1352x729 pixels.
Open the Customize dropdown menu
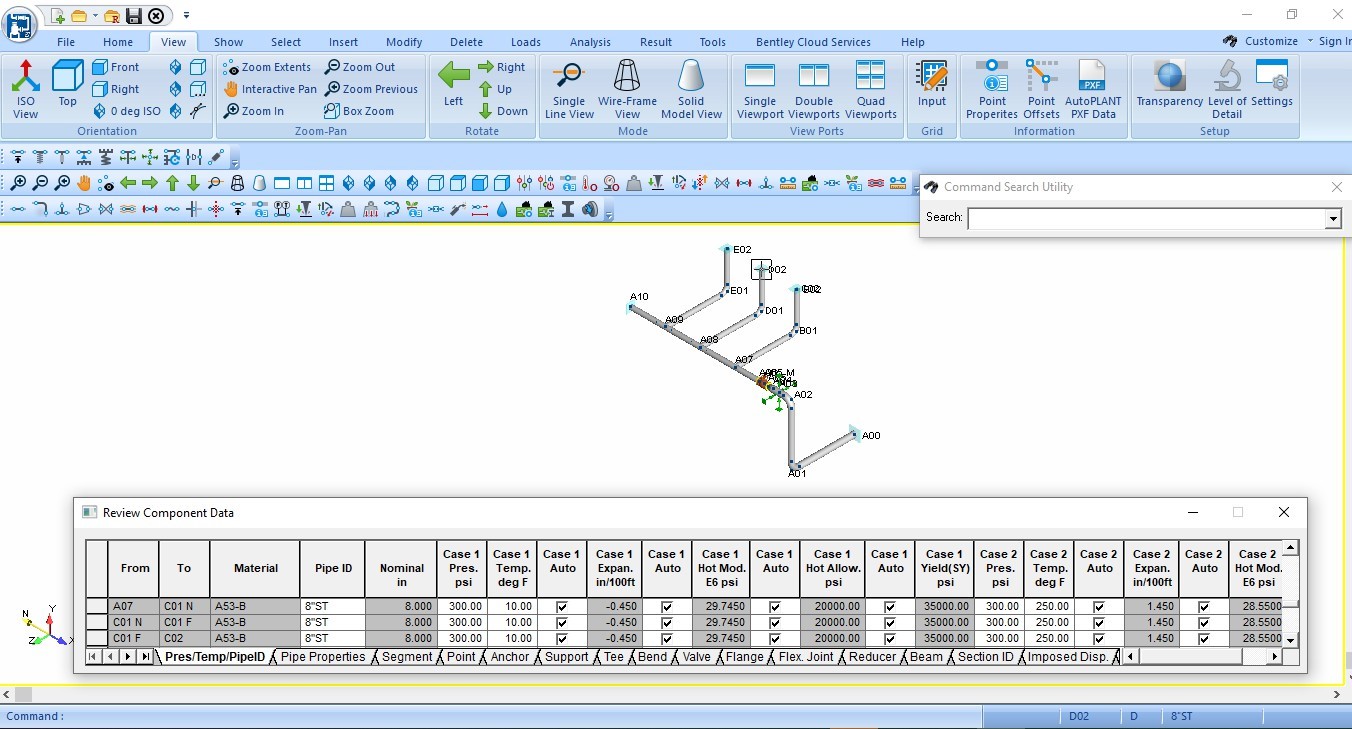[1271, 41]
